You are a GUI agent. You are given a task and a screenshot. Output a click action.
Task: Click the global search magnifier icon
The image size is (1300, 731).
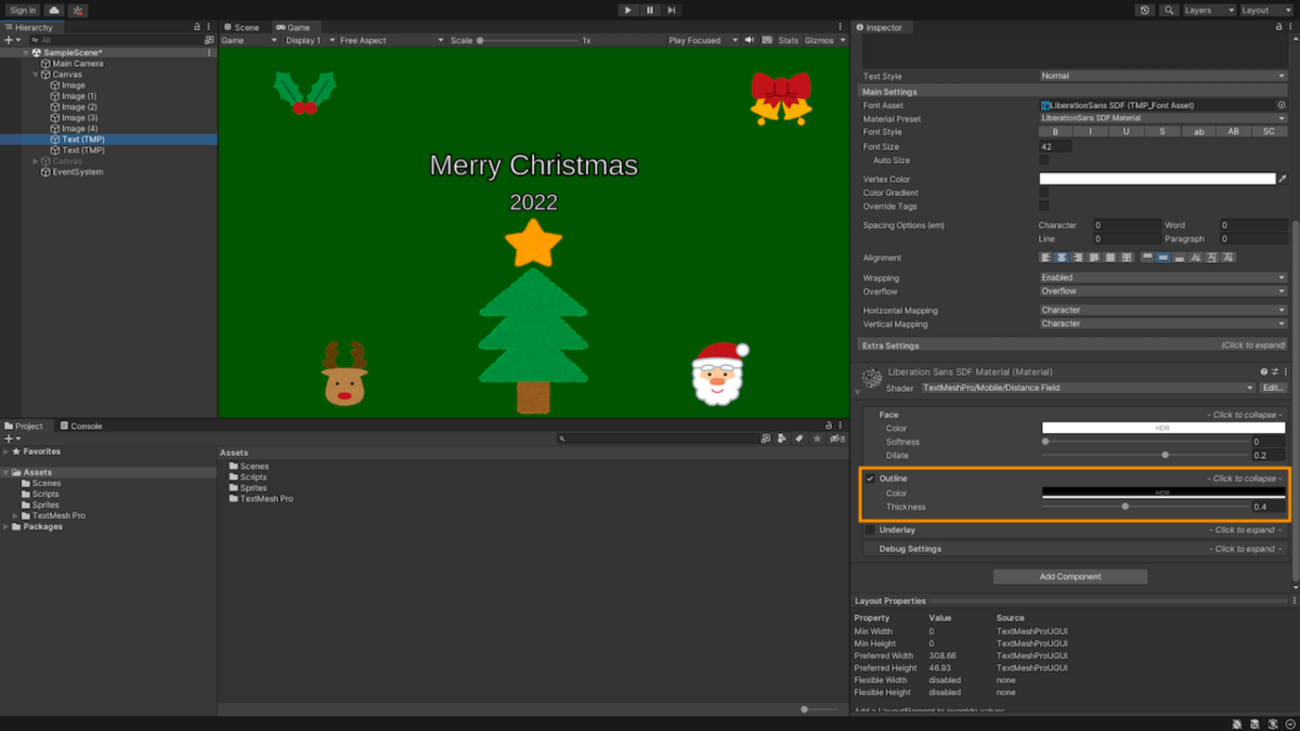pyautogui.click(x=1168, y=10)
